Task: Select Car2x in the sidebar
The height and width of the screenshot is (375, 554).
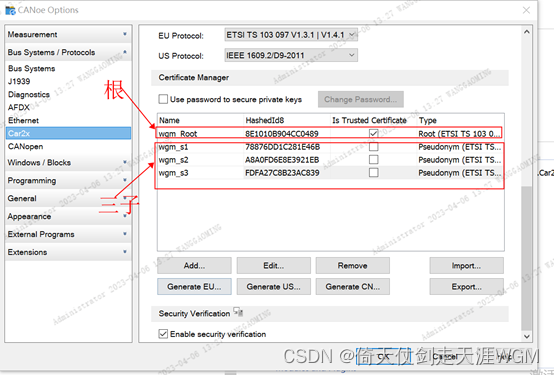Action: [x=69, y=133]
